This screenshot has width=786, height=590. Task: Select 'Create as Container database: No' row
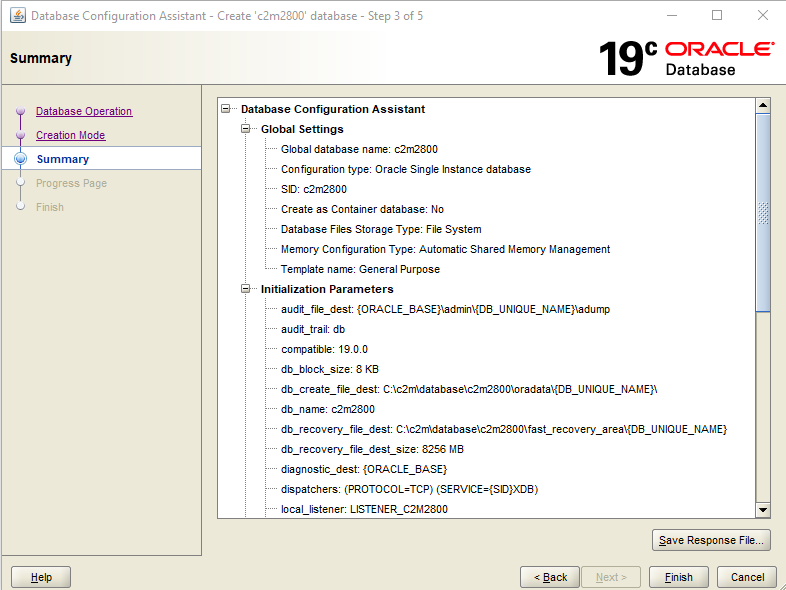362,209
